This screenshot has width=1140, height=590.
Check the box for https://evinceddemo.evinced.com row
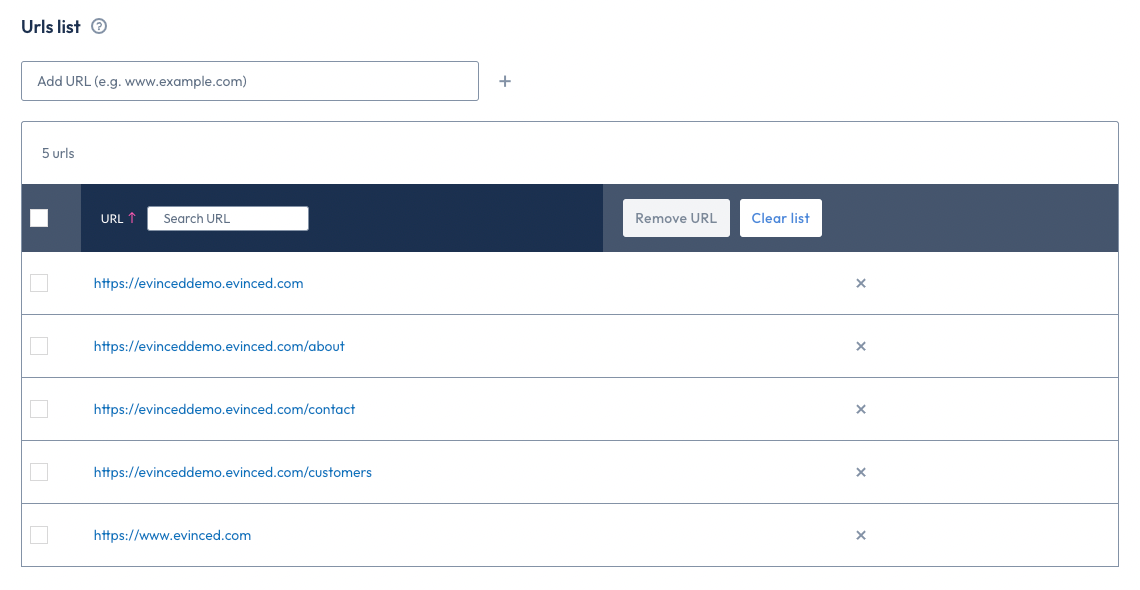click(x=39, y=283)
